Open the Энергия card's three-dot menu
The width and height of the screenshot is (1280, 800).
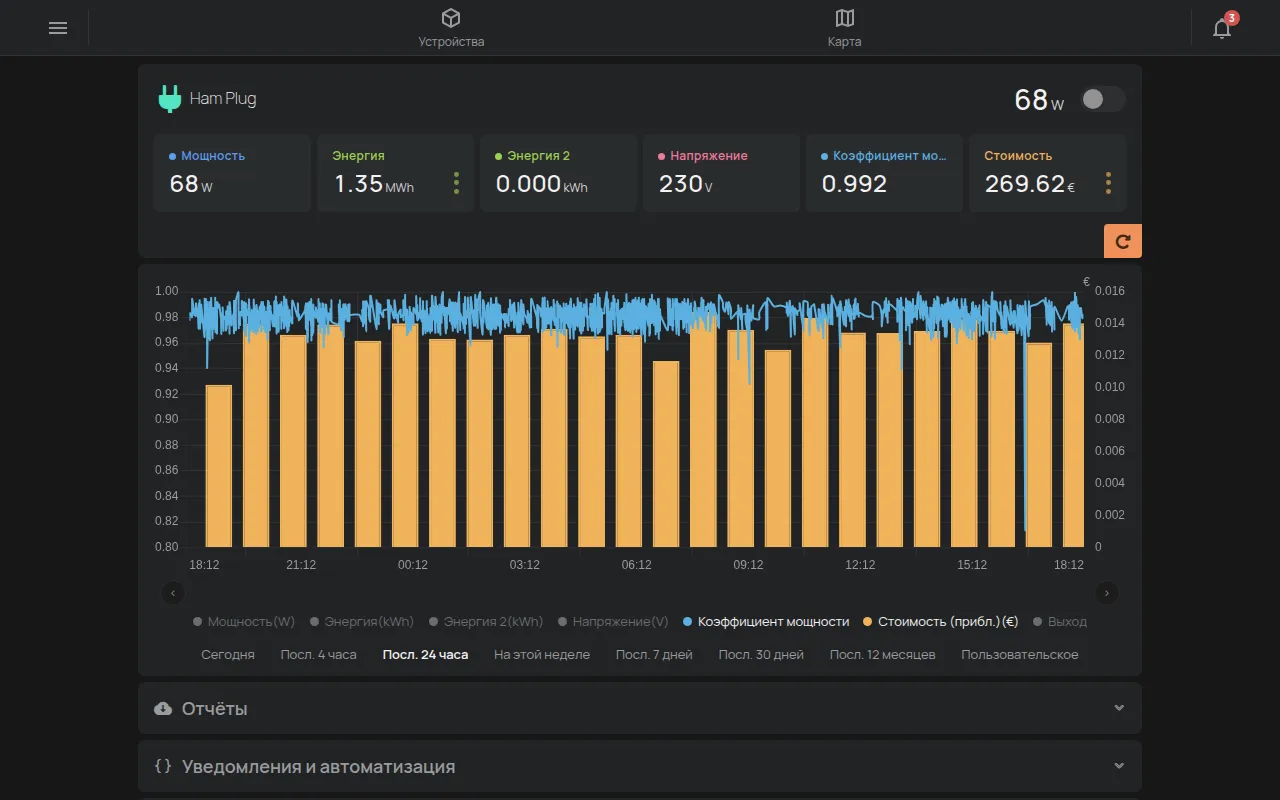point(456,183)
